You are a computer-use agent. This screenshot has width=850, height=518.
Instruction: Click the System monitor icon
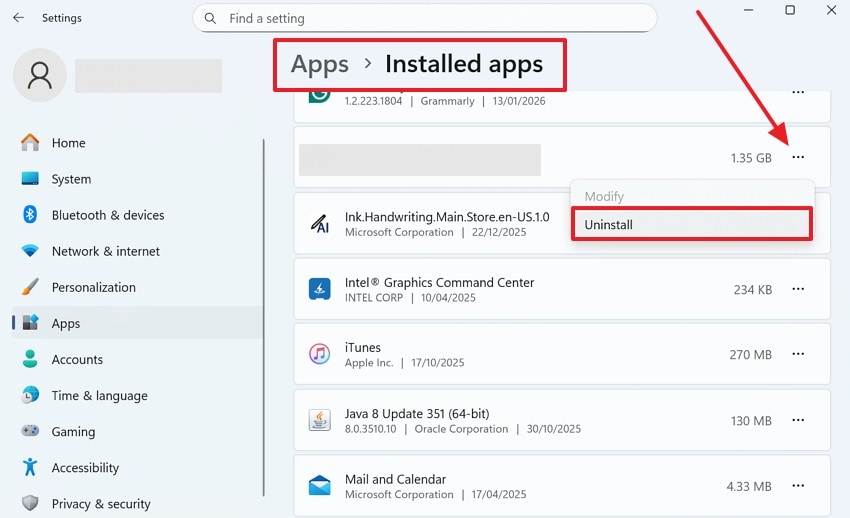(x=30, y=178)
